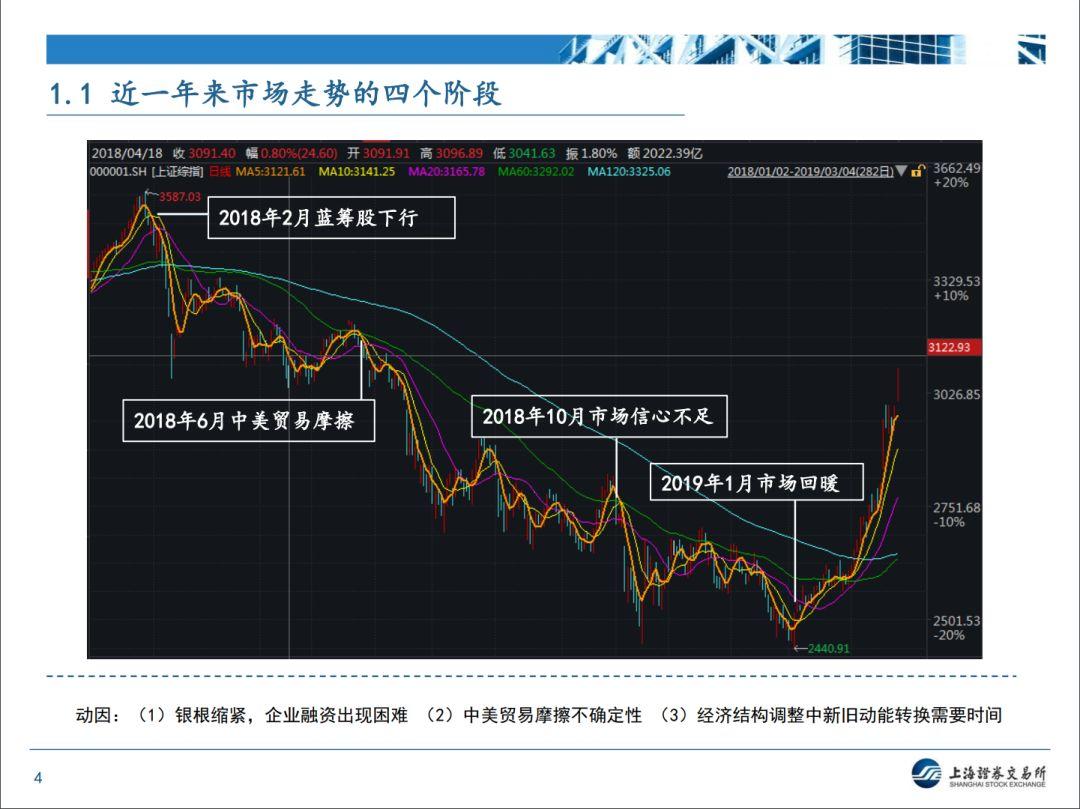Click the high price 3096.89
1080x809 pixels.
coord(459,154)
